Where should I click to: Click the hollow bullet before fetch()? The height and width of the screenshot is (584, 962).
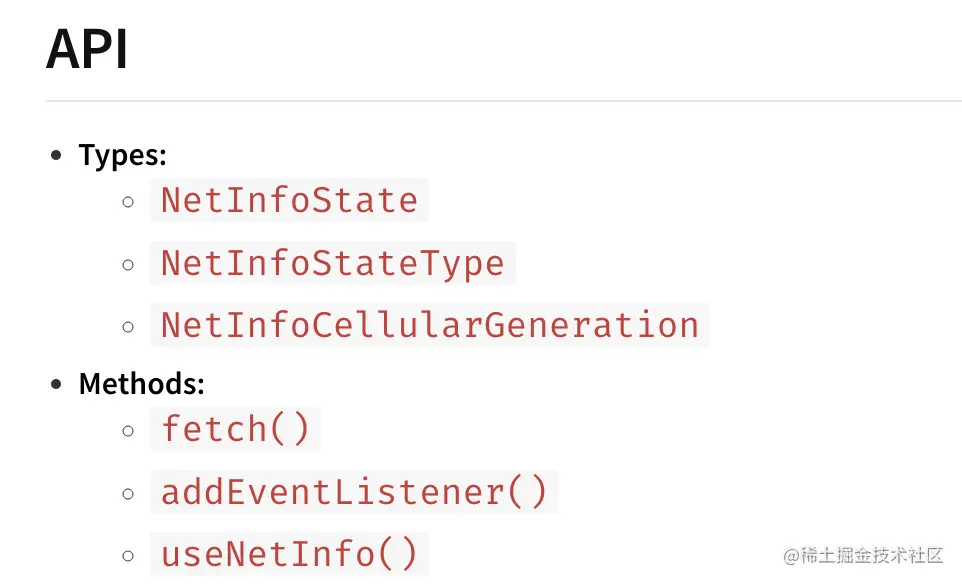point(128,431)
